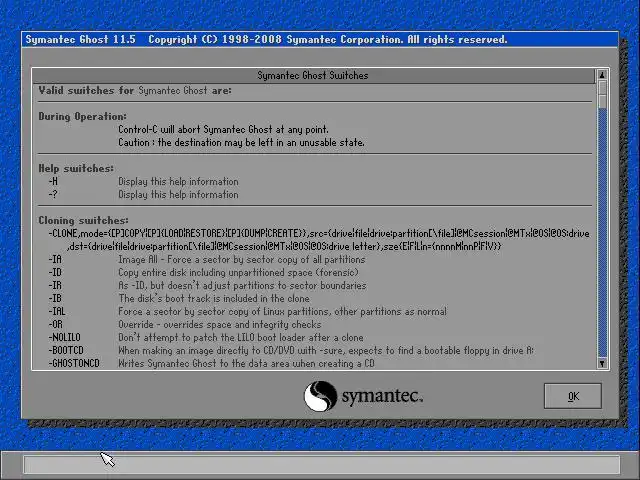Image resolution: width=640 pixels, height=480 pixels.
Task: Click the -IA switch label
Action: click(55, 260)
